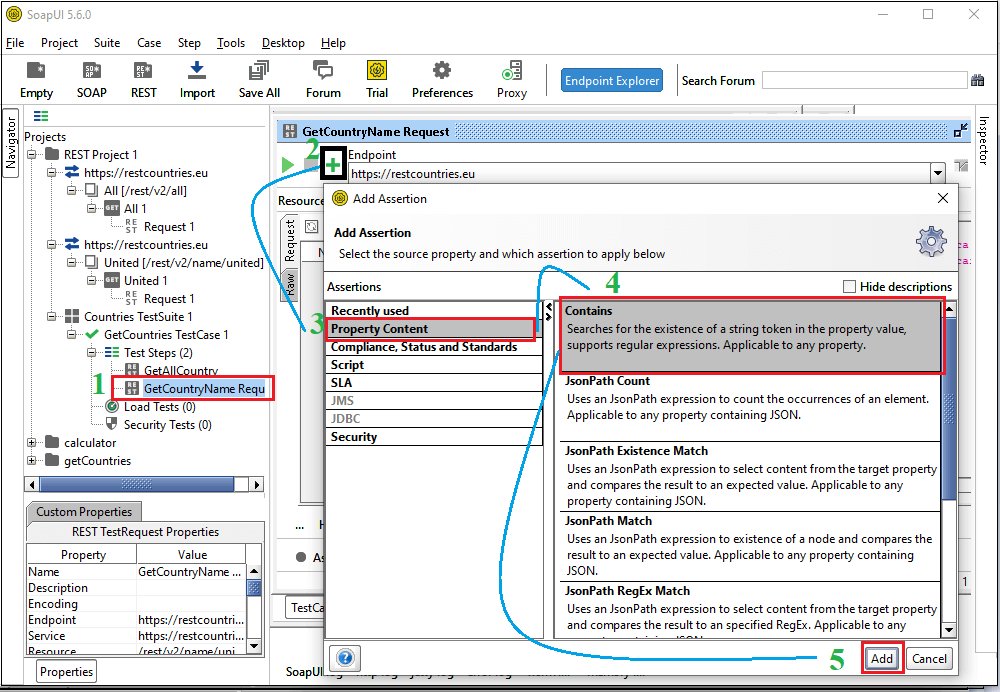Open the Forum toolbar icon
Viewport: 1000px width, 692px height.
323,70
